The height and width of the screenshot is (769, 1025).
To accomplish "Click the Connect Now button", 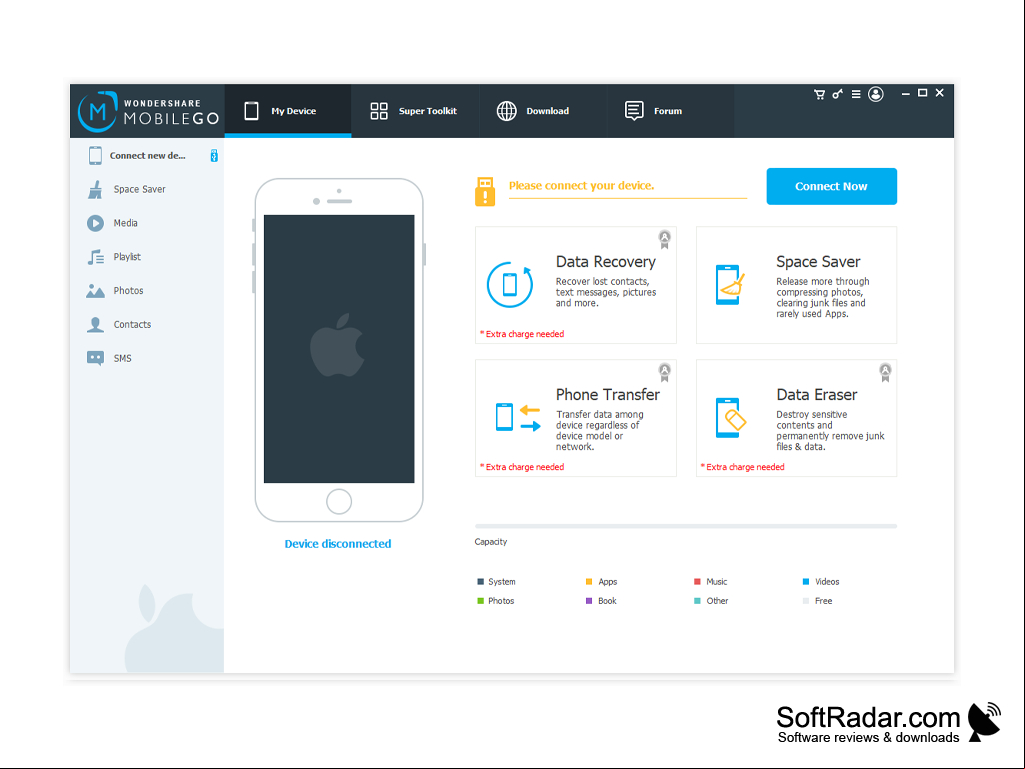I will 832,186.
